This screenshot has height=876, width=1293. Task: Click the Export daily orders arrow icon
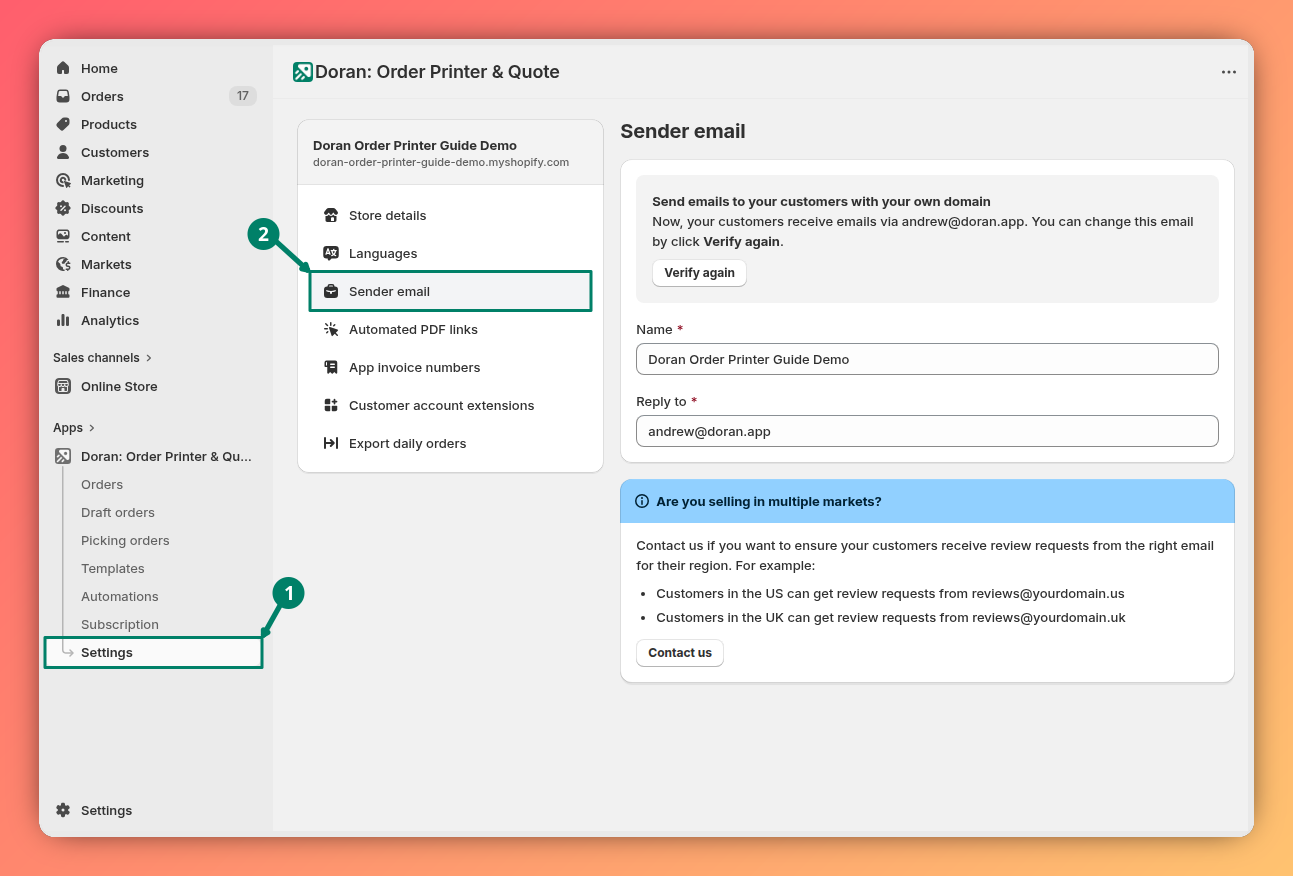[x=331, y=443]
